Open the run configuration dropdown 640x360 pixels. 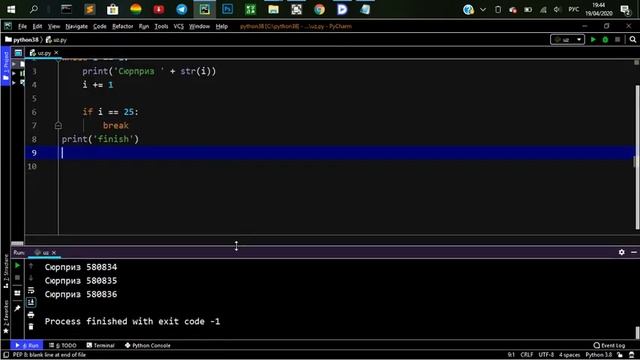[567, 40]
